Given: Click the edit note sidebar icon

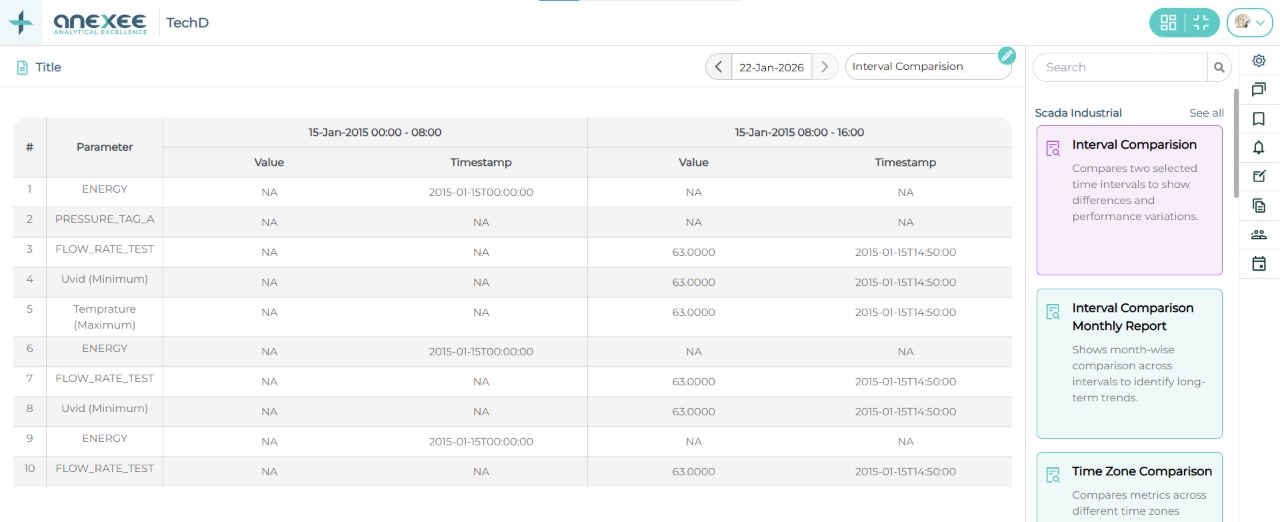Looking at the screenshot, I should coord(1259,177).
